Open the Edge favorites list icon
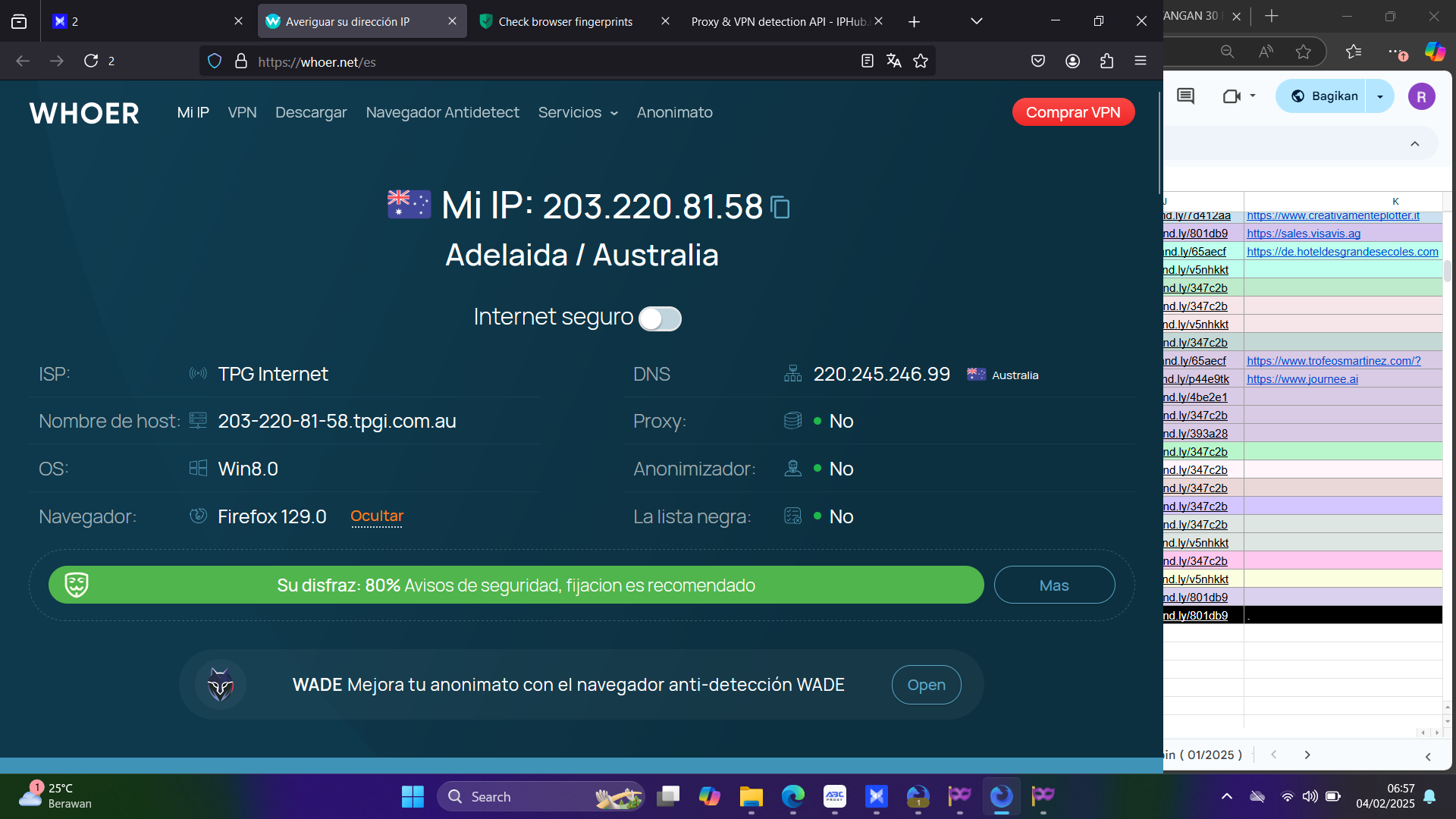 (1354, 52)
